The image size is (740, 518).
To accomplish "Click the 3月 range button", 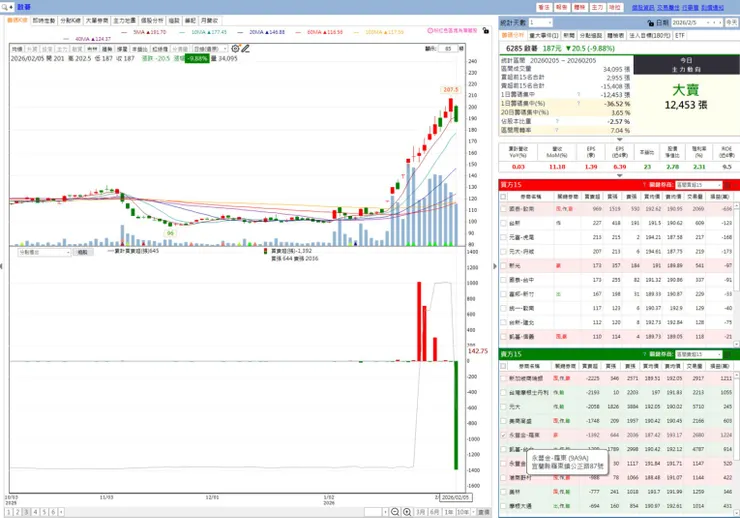I will 420,512.
